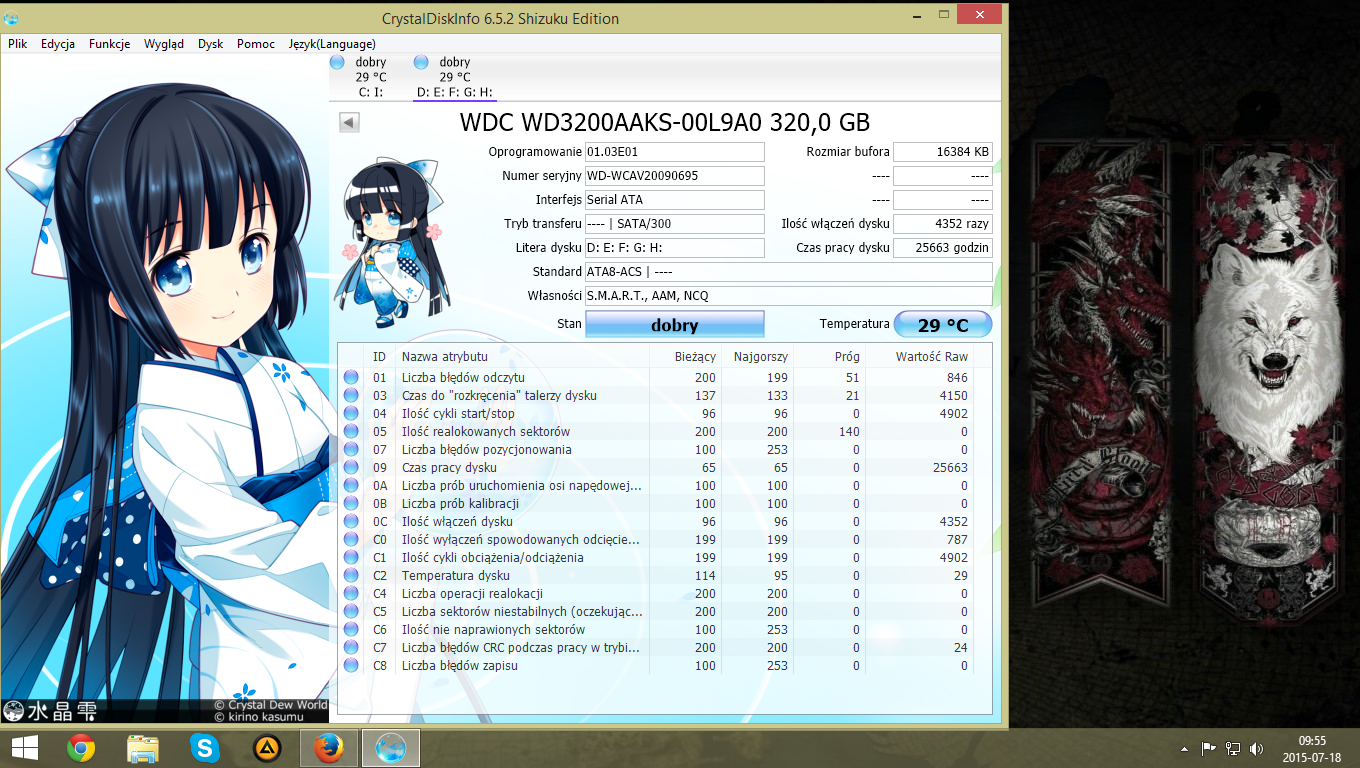Select the Czas do "rozkręcenia" talerzy dysku row text
The width and height of the screenshot is (1360, 768).
(x=499, y=396)
